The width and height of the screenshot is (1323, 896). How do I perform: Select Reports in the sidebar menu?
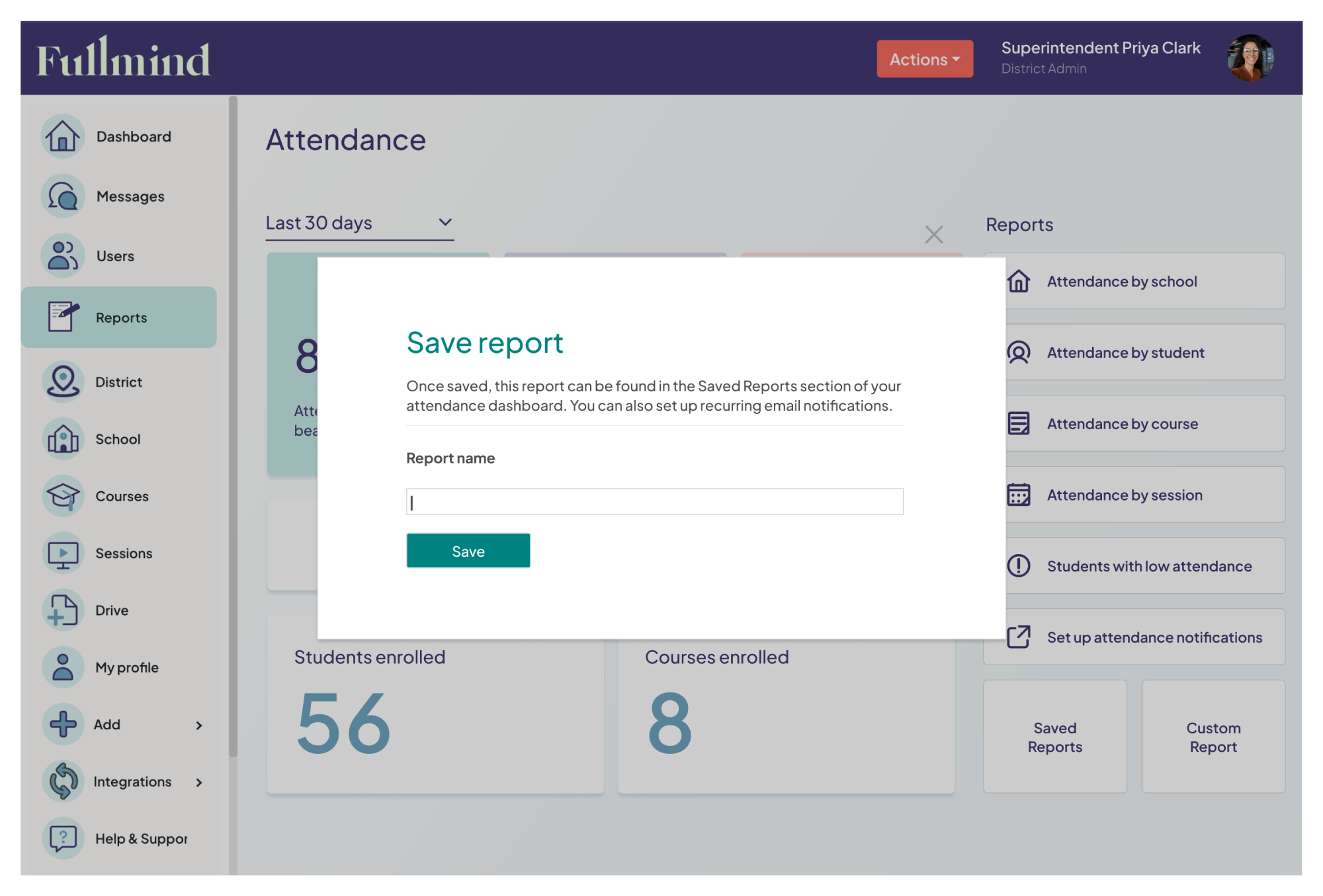(x=120, y=317)
